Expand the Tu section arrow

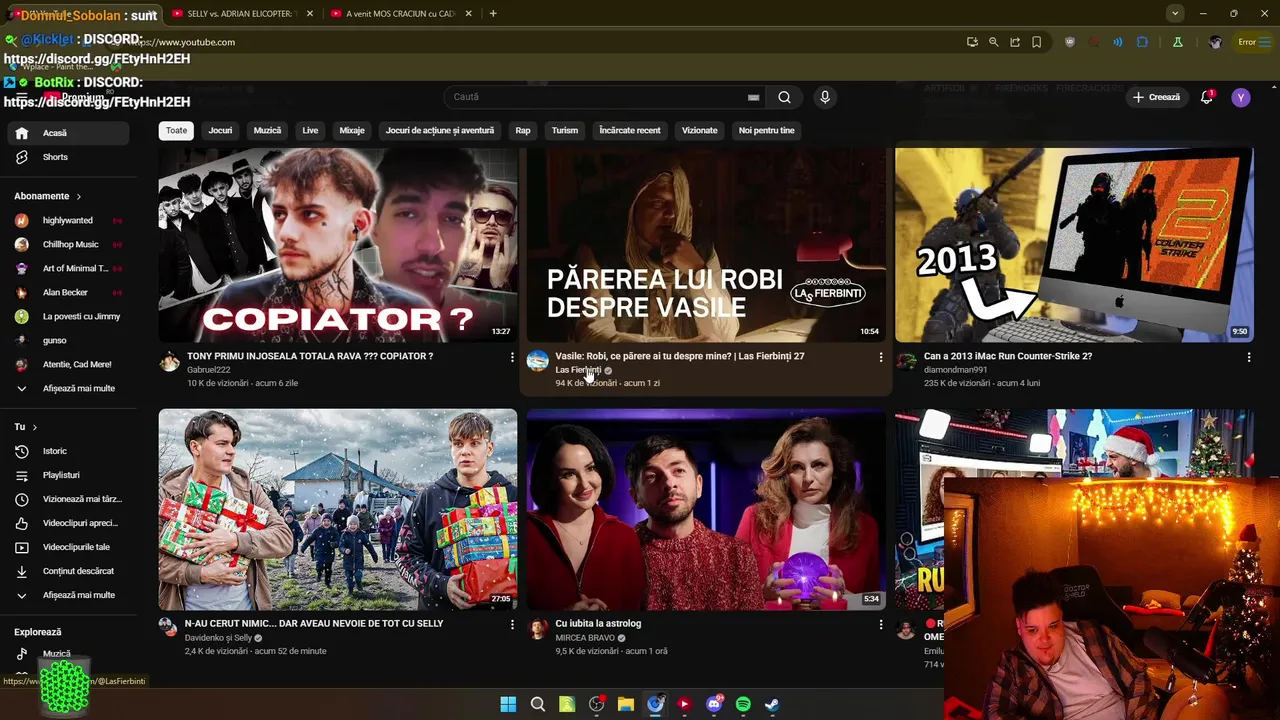(34, 427)
